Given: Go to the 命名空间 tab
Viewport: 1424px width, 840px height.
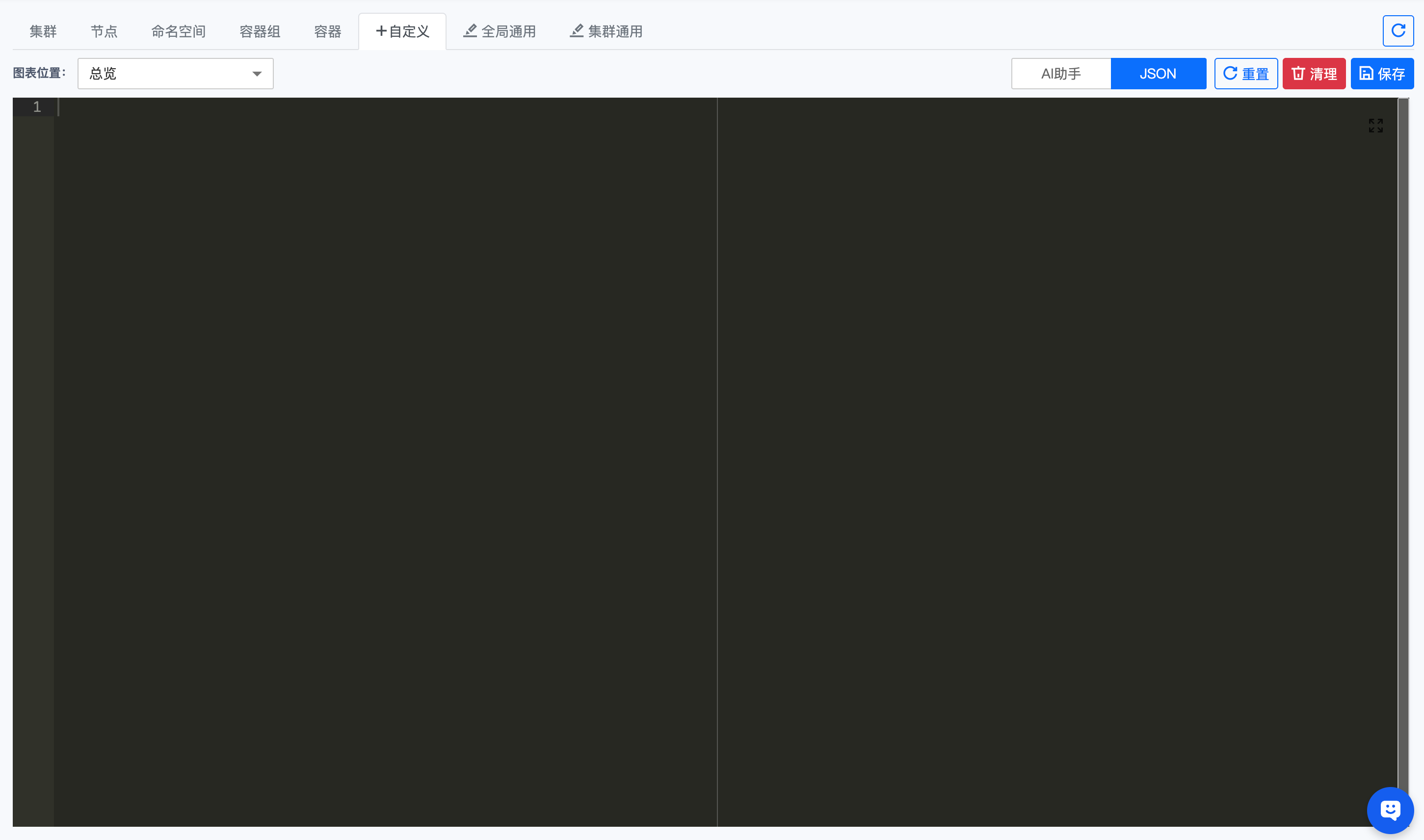Looking at the screenshot, I should click(178, 32).
